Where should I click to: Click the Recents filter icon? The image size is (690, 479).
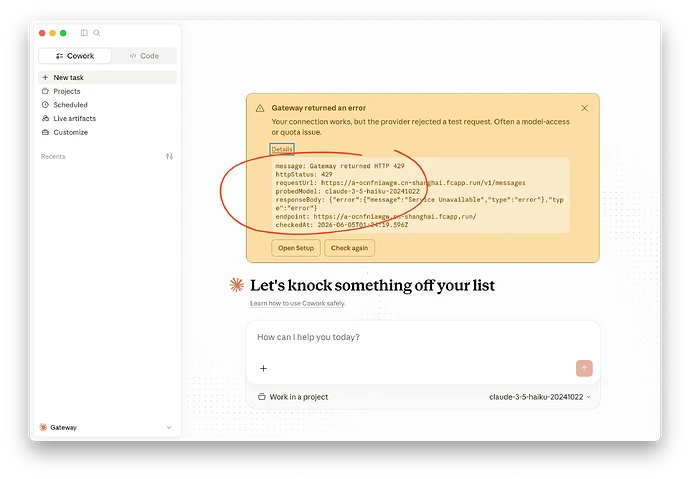pyautogui.click(x=169, y=157)
